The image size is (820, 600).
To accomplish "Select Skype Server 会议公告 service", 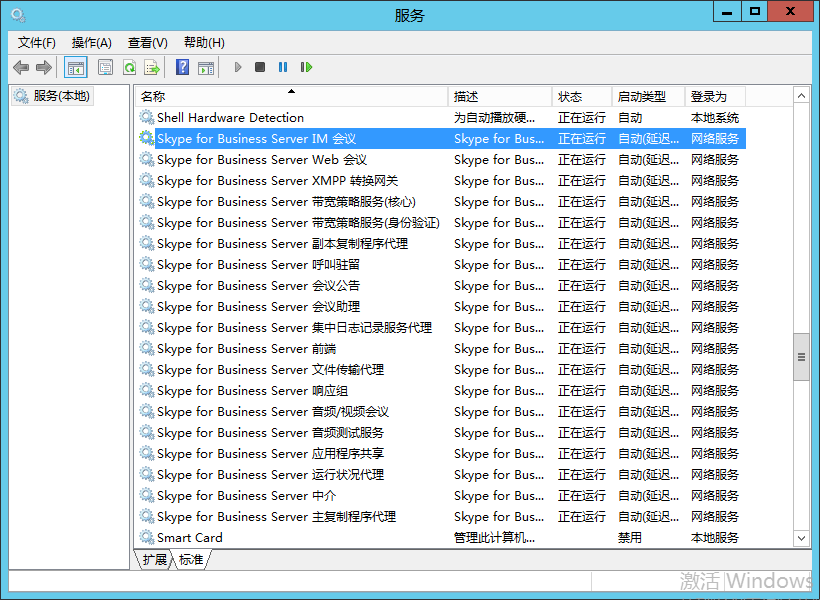I will point(441,286).
